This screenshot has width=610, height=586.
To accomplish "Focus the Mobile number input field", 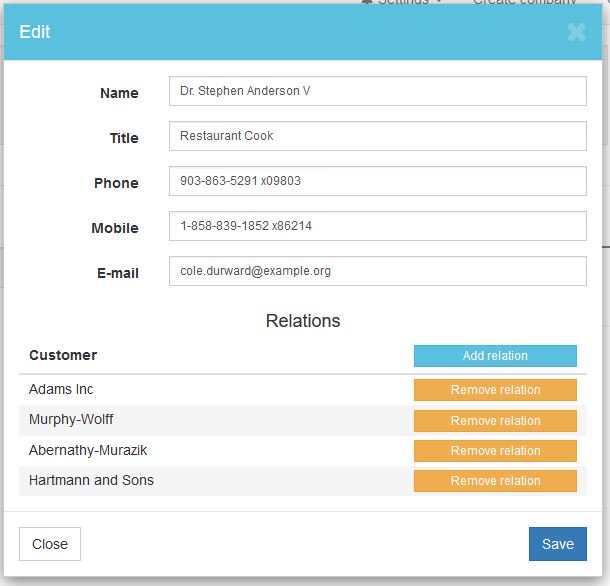I will 377,226.
